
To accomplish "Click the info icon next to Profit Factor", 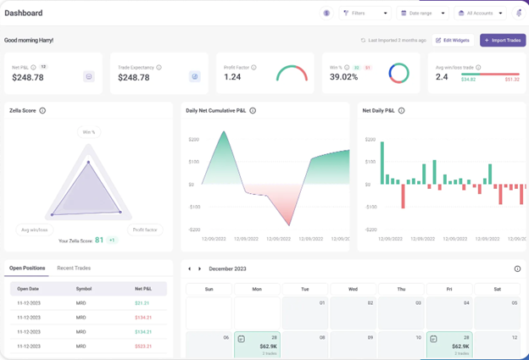I will point(254,67).
